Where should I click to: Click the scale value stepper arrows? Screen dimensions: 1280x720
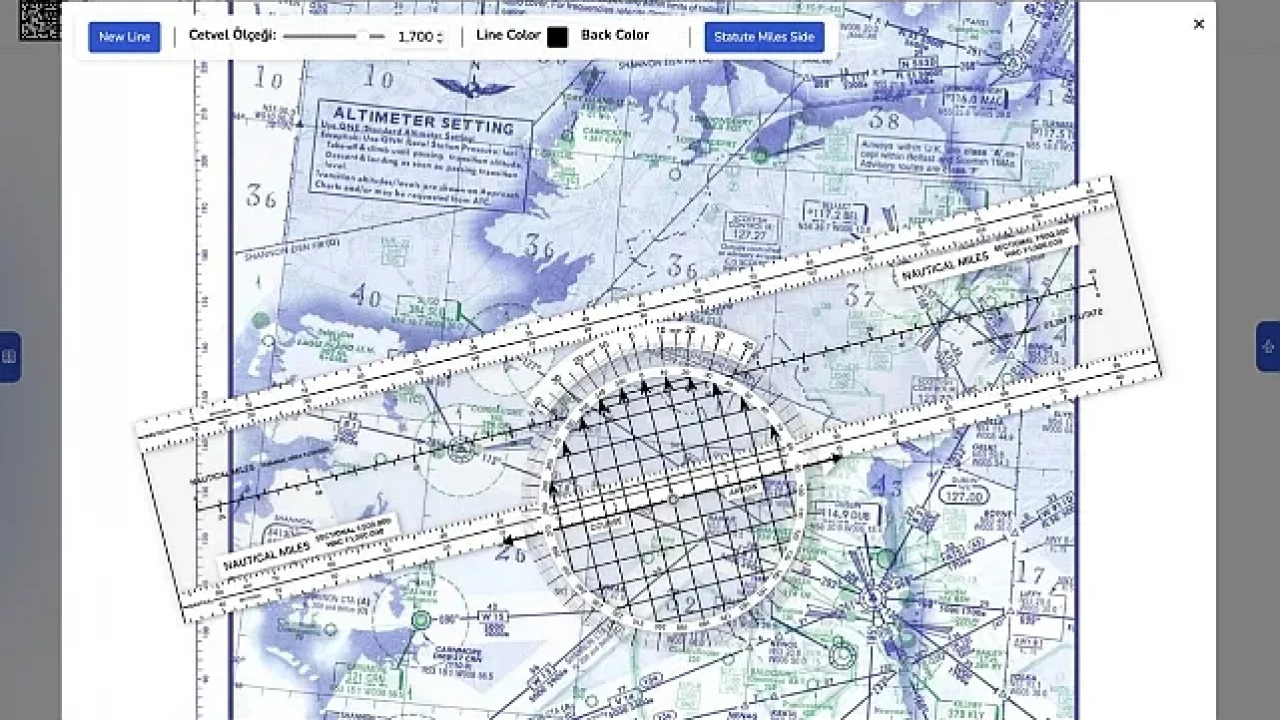[x=440, y=37]
